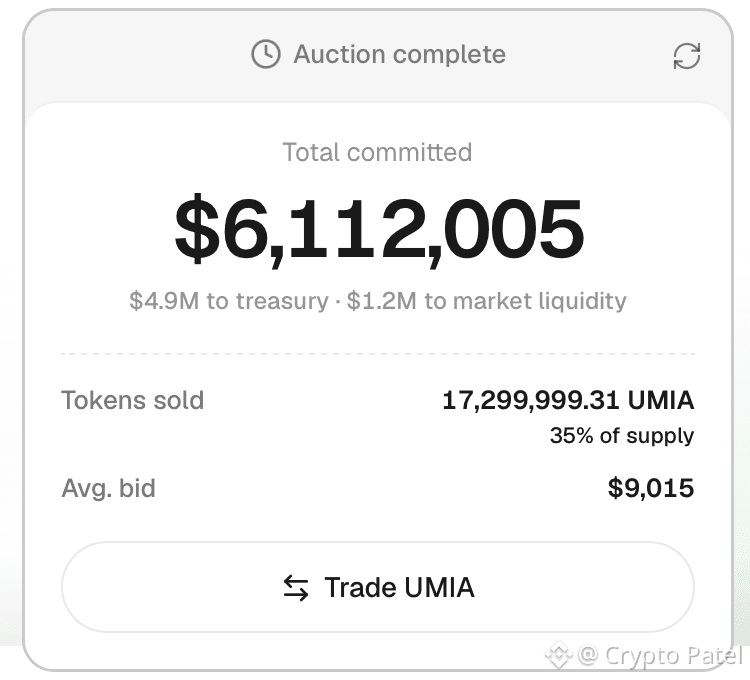Screen dimensions: 750x680
Task: Click the gray auction status header bar
Action: click(x=377, y=55)
